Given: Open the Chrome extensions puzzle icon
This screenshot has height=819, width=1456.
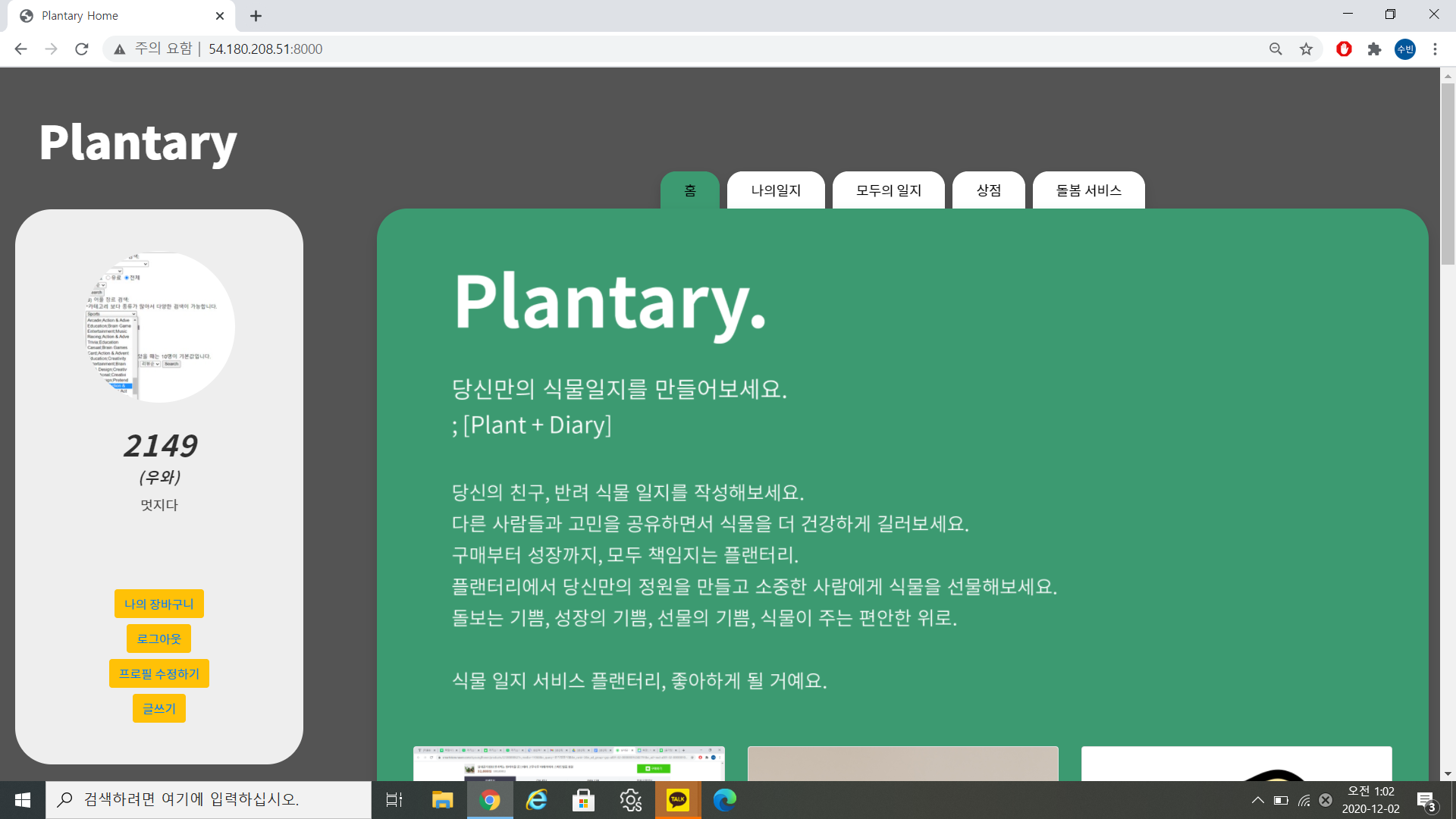Looking at the screenshot, I should (1374, 49).
